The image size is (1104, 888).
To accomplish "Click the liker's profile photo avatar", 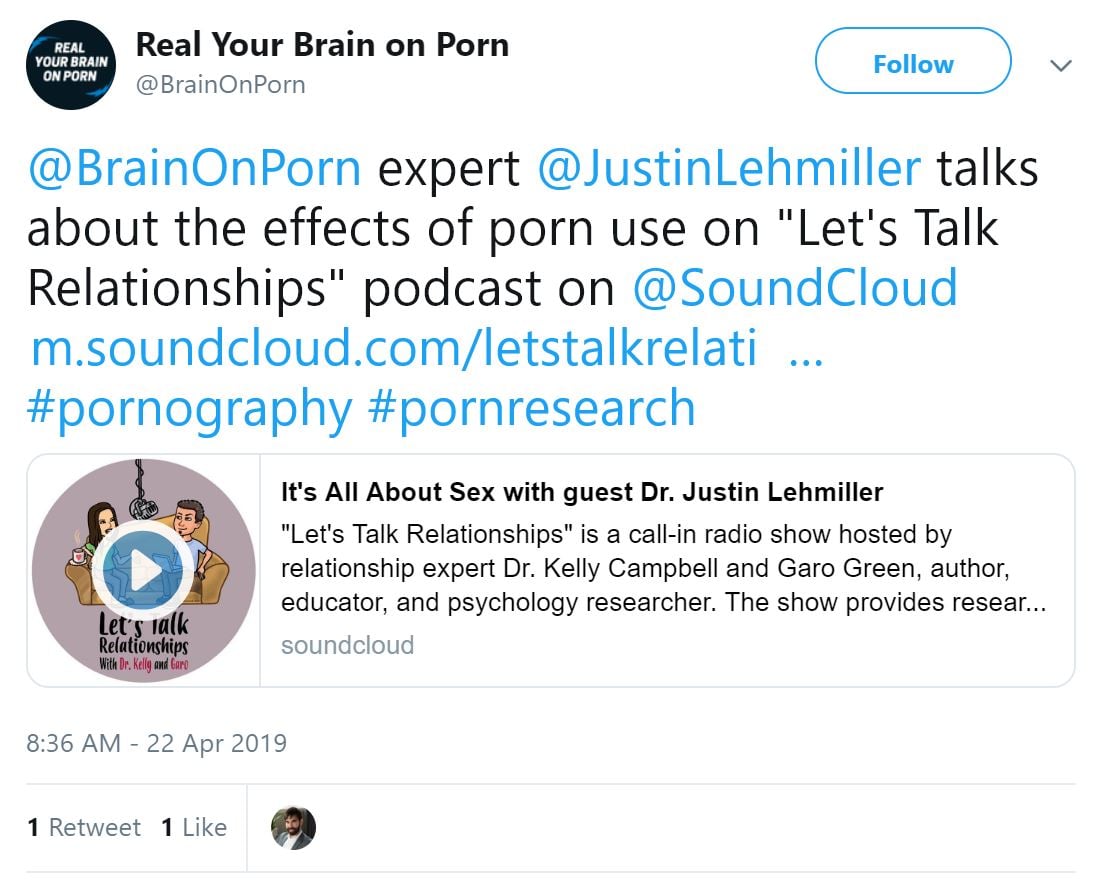I will (x=294, y=827).
